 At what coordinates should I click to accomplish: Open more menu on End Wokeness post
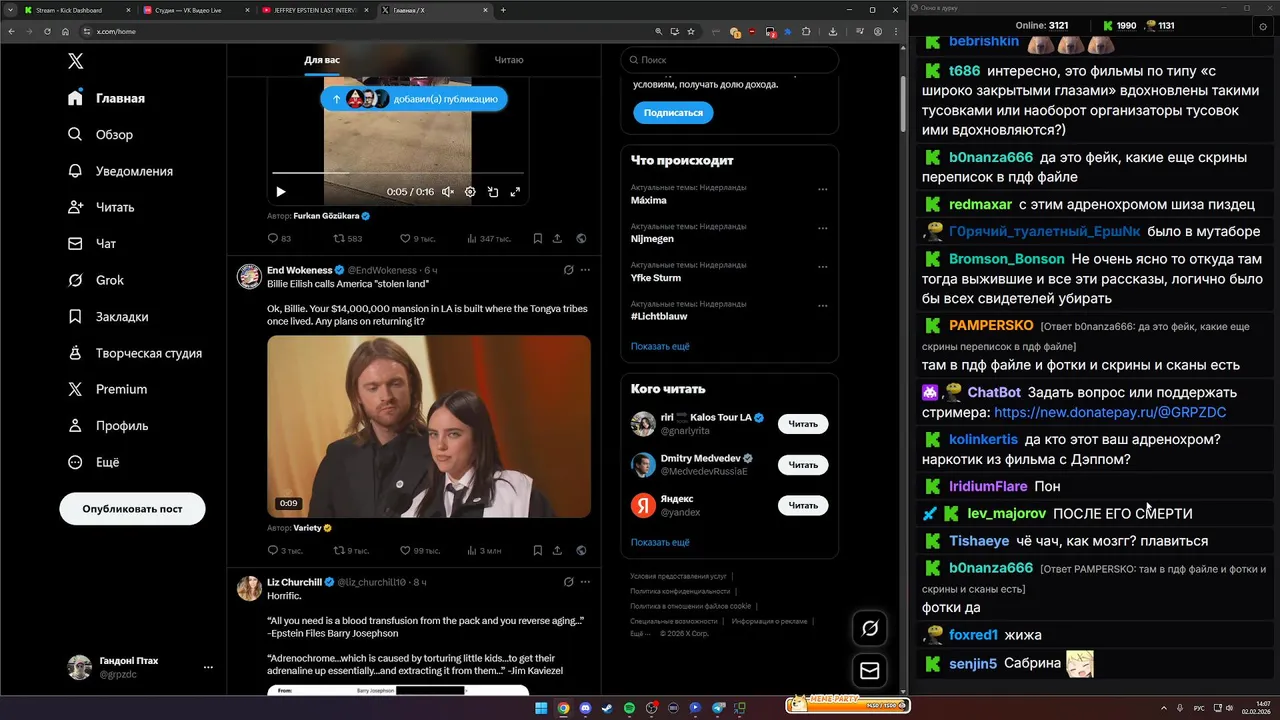tap(586, 270)
